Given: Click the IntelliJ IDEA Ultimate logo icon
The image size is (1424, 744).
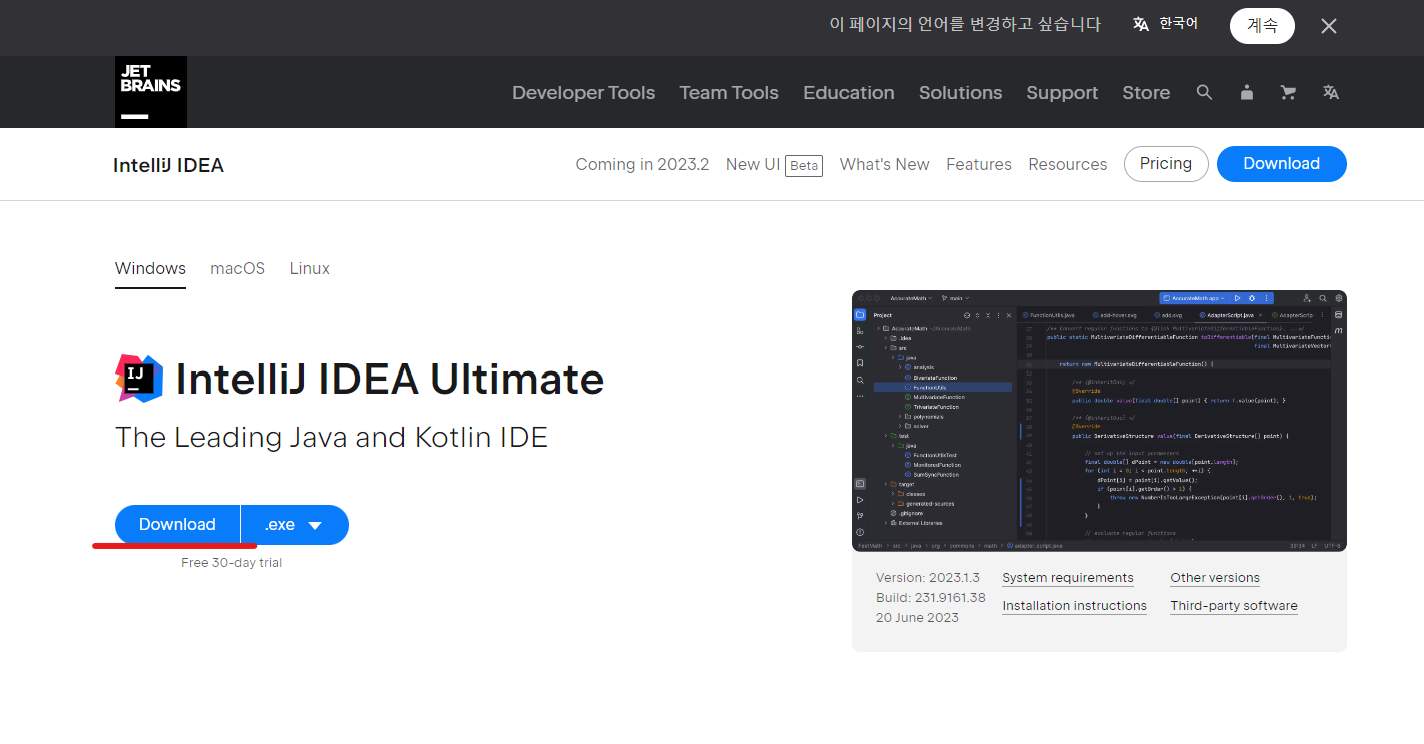Looking at the screenshot, I should coord(139,378).
